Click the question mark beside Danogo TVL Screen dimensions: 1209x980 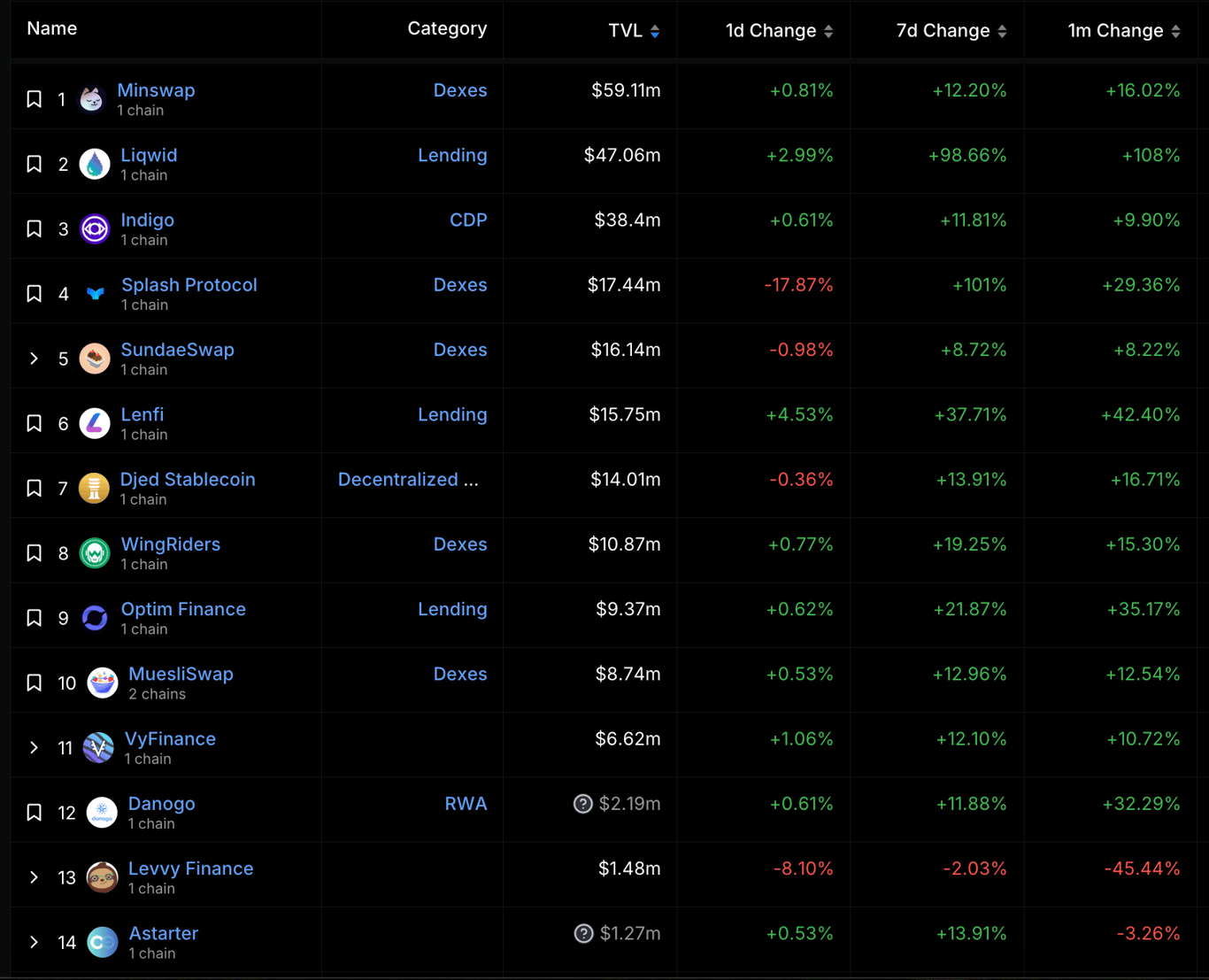click(582, 804)
